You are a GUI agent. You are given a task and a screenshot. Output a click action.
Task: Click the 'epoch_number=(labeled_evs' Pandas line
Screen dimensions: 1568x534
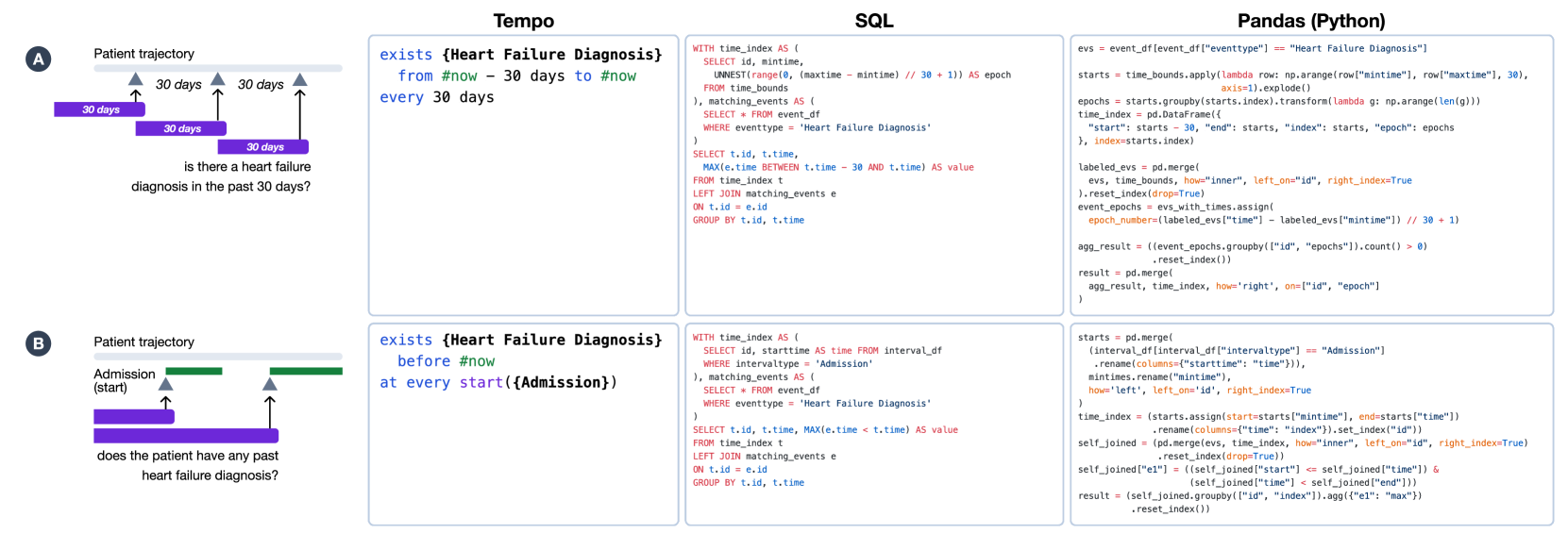[x=1273, y=220]
